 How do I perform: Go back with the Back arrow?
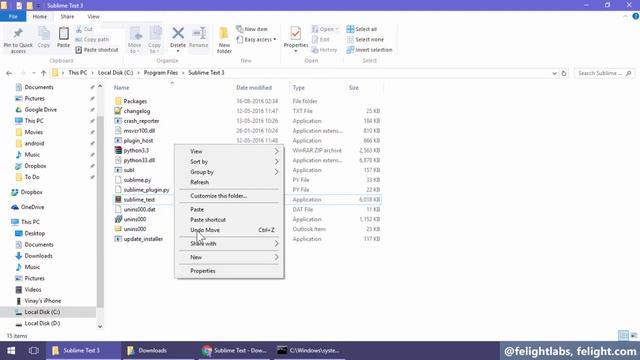pos(9,73)
